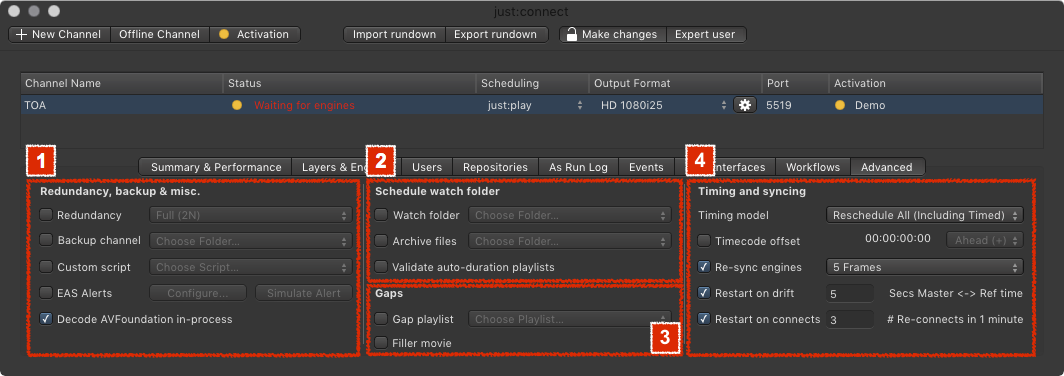Click yellow status dot next to Waiting for engines
The image size is (1064, 376).
(x=237, y=105)
